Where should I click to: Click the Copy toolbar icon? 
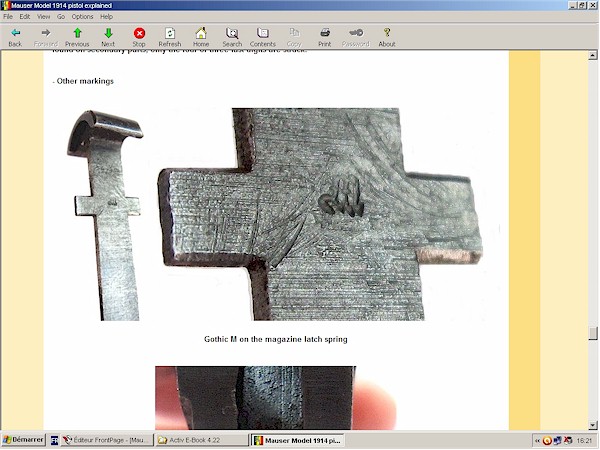(294, 37)
